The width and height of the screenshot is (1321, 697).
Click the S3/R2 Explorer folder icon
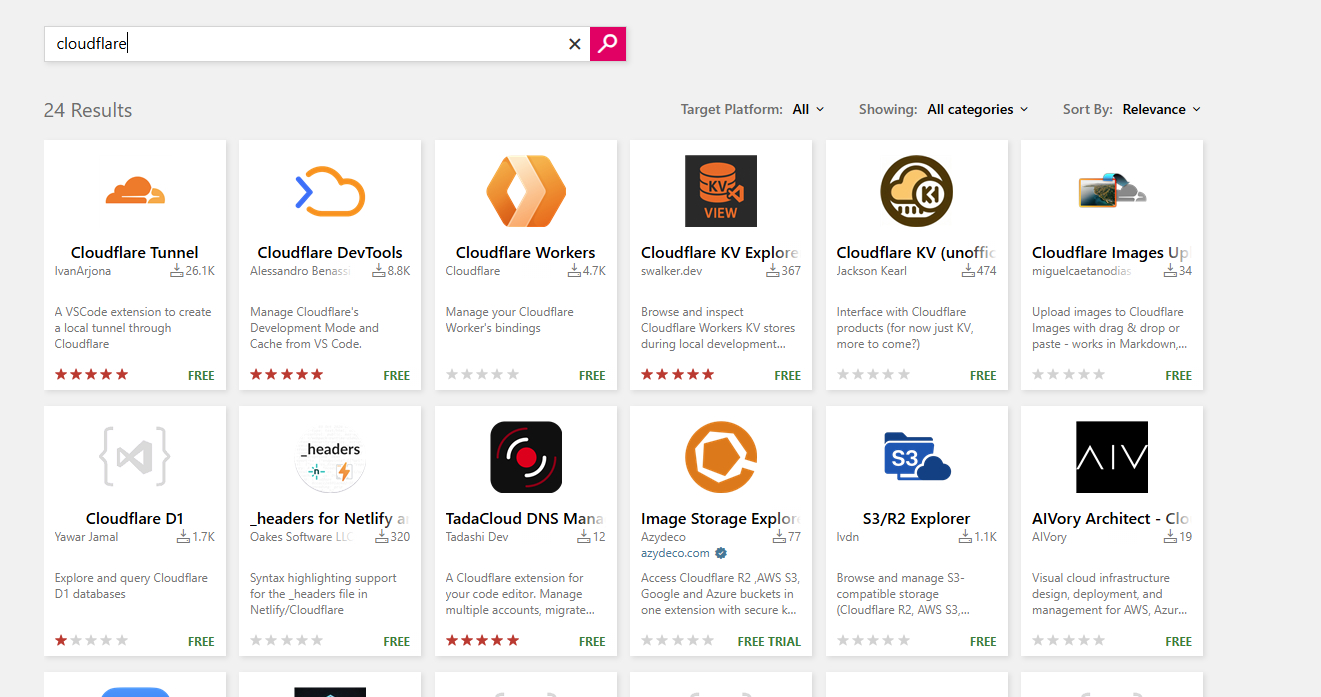[916, 457]
